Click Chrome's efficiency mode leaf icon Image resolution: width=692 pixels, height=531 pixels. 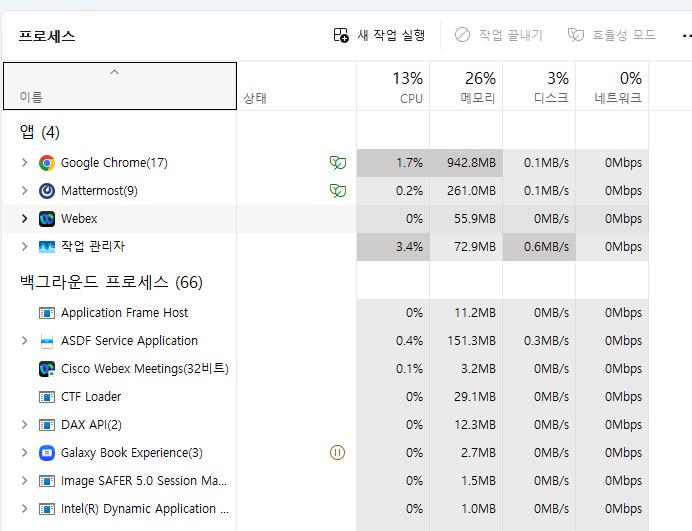338,163
